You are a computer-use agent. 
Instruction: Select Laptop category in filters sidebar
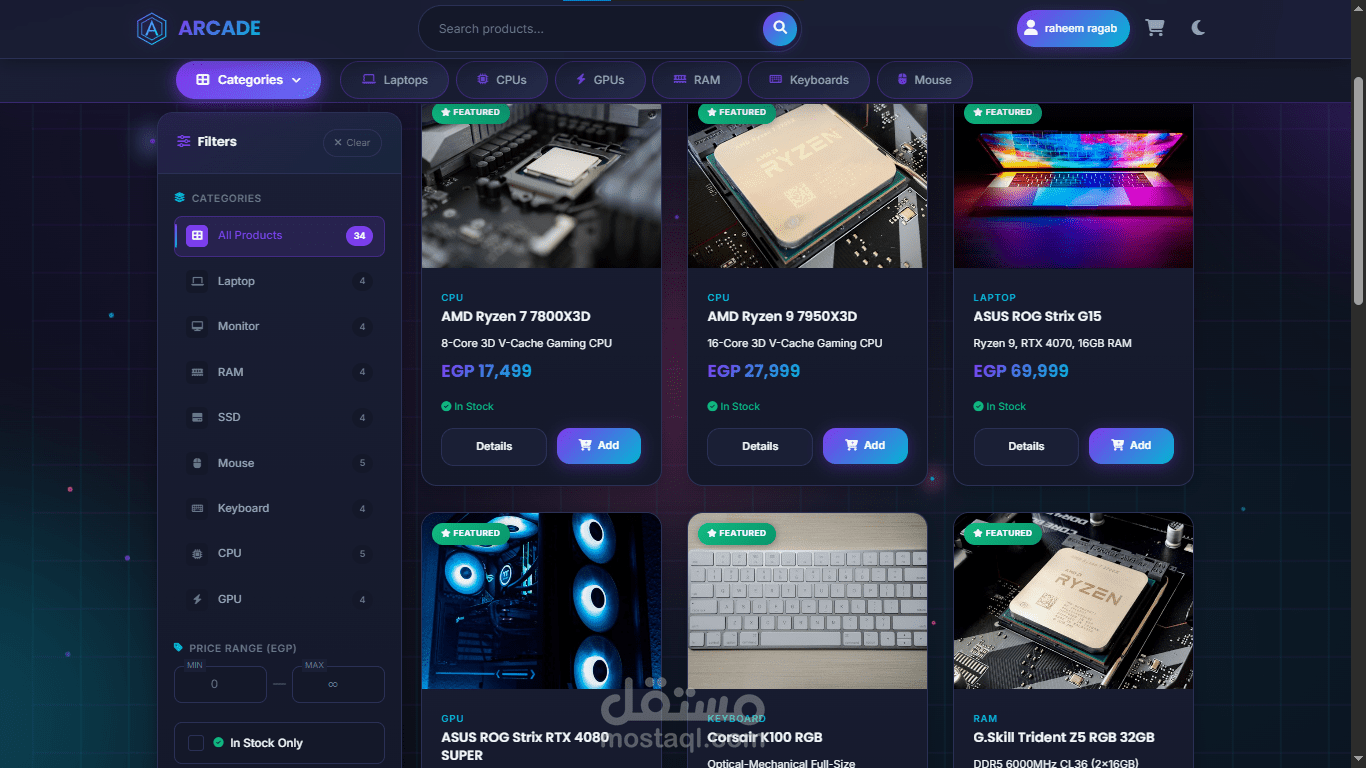coord(279,281)
